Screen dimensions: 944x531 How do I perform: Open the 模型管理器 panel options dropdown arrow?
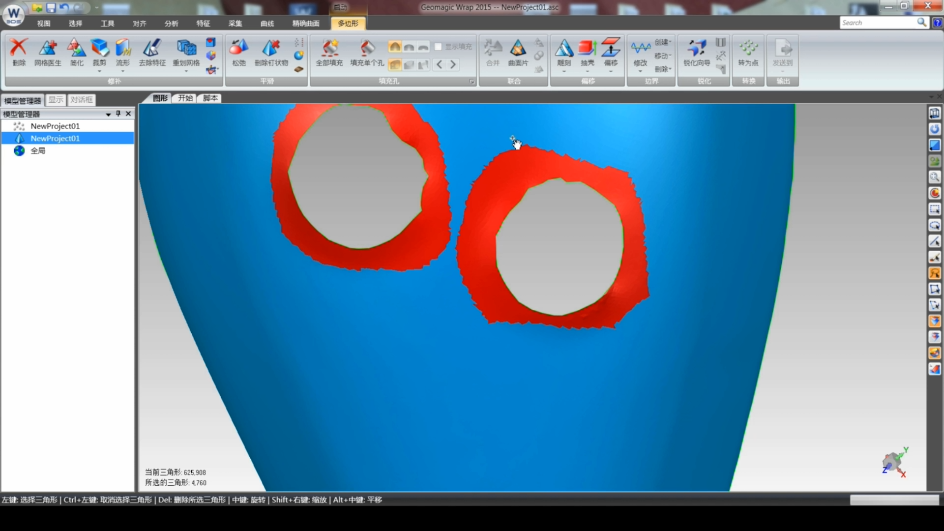coord(108,114)
